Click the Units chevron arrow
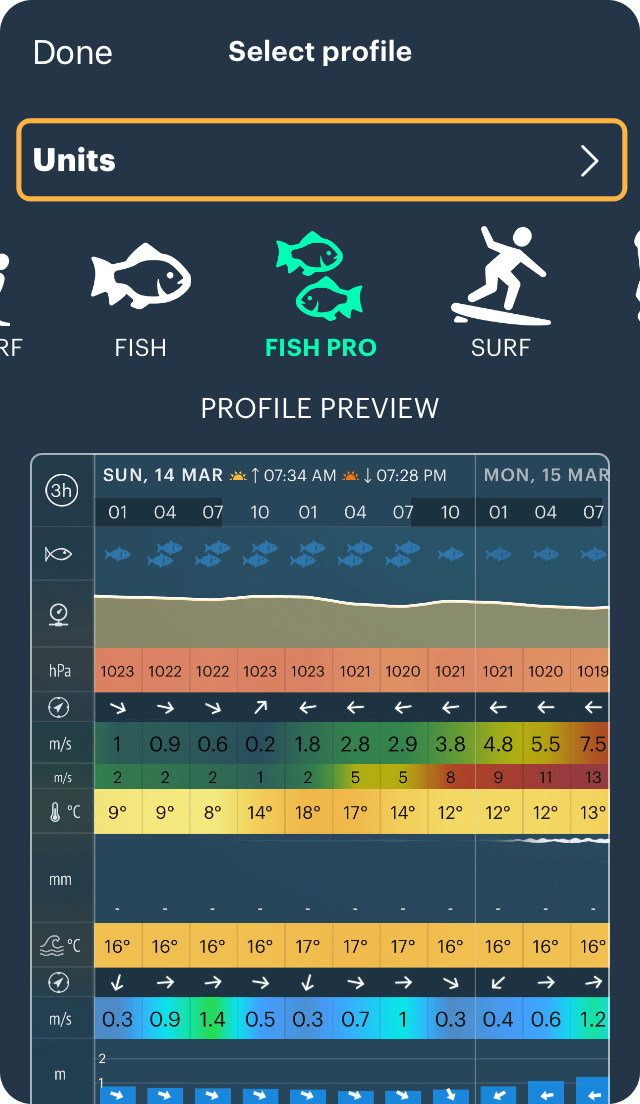The width and height of the screenshot is (640, 1104). (x=590, y=160)
